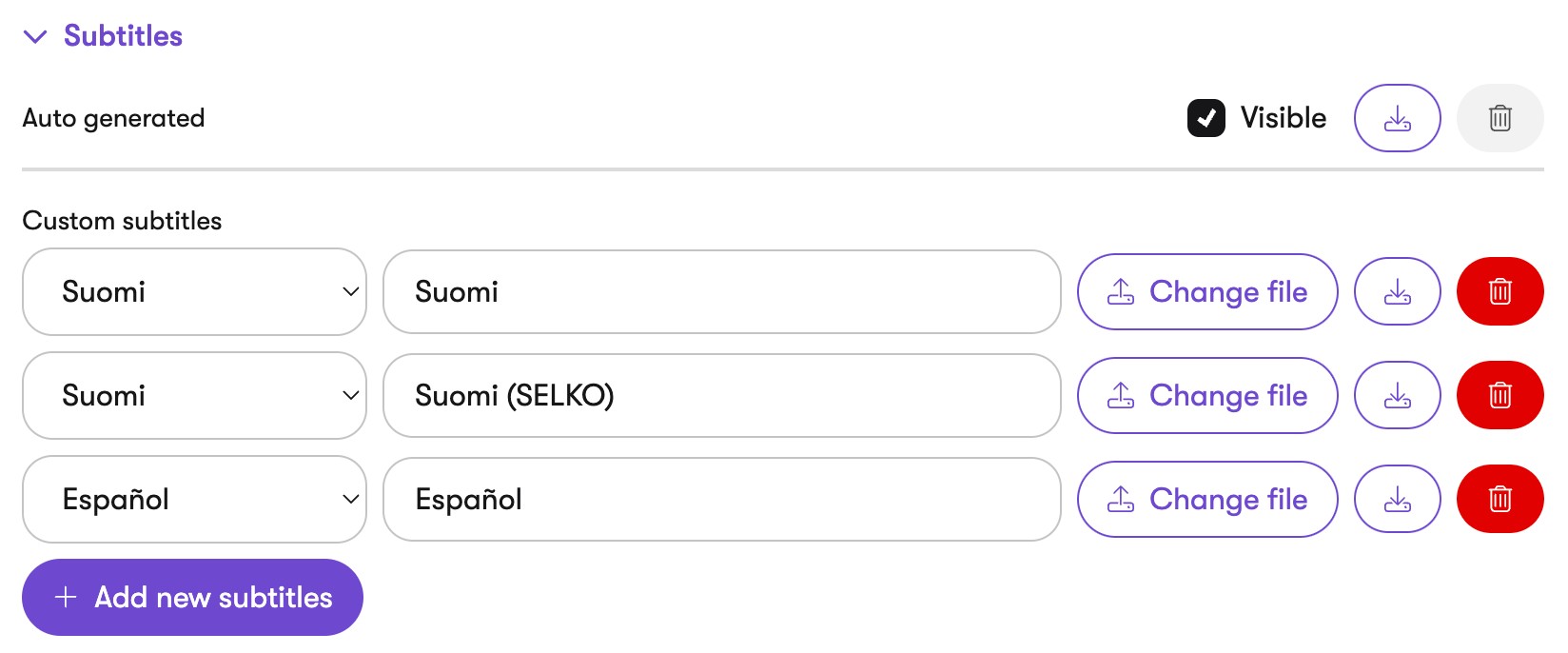The image size is (1568, 653).
Task: Add new subtitles
Action: (192, 597)
